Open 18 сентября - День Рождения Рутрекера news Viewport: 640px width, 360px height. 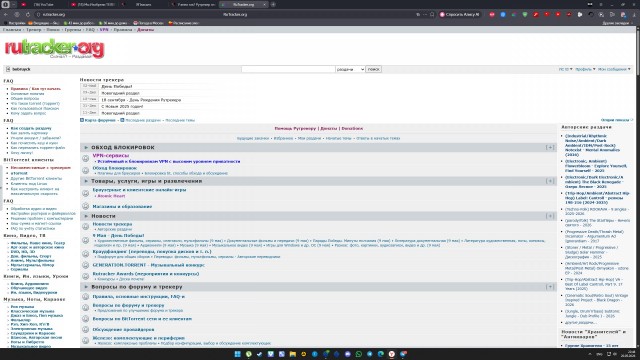141,100
